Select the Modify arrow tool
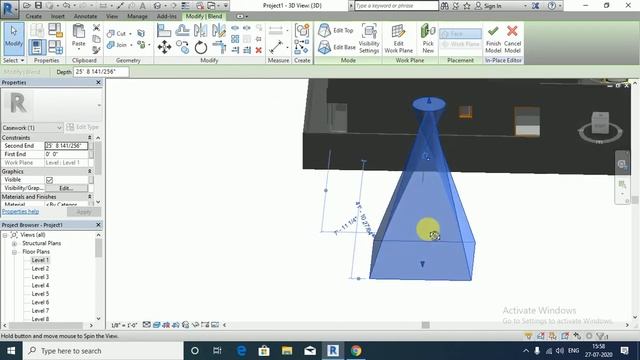The width and height of the screenshot is (640, 360). (13, 38)
